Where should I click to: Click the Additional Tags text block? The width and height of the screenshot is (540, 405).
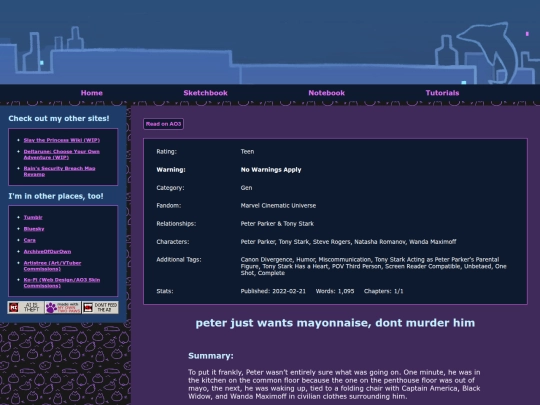pyautogui.click(x=373, y=266)
